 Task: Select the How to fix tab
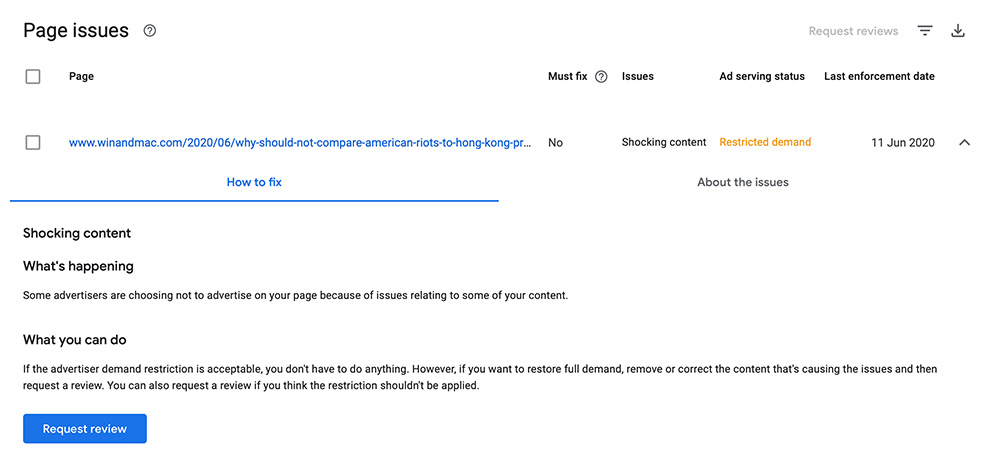(x=254, y=182)
